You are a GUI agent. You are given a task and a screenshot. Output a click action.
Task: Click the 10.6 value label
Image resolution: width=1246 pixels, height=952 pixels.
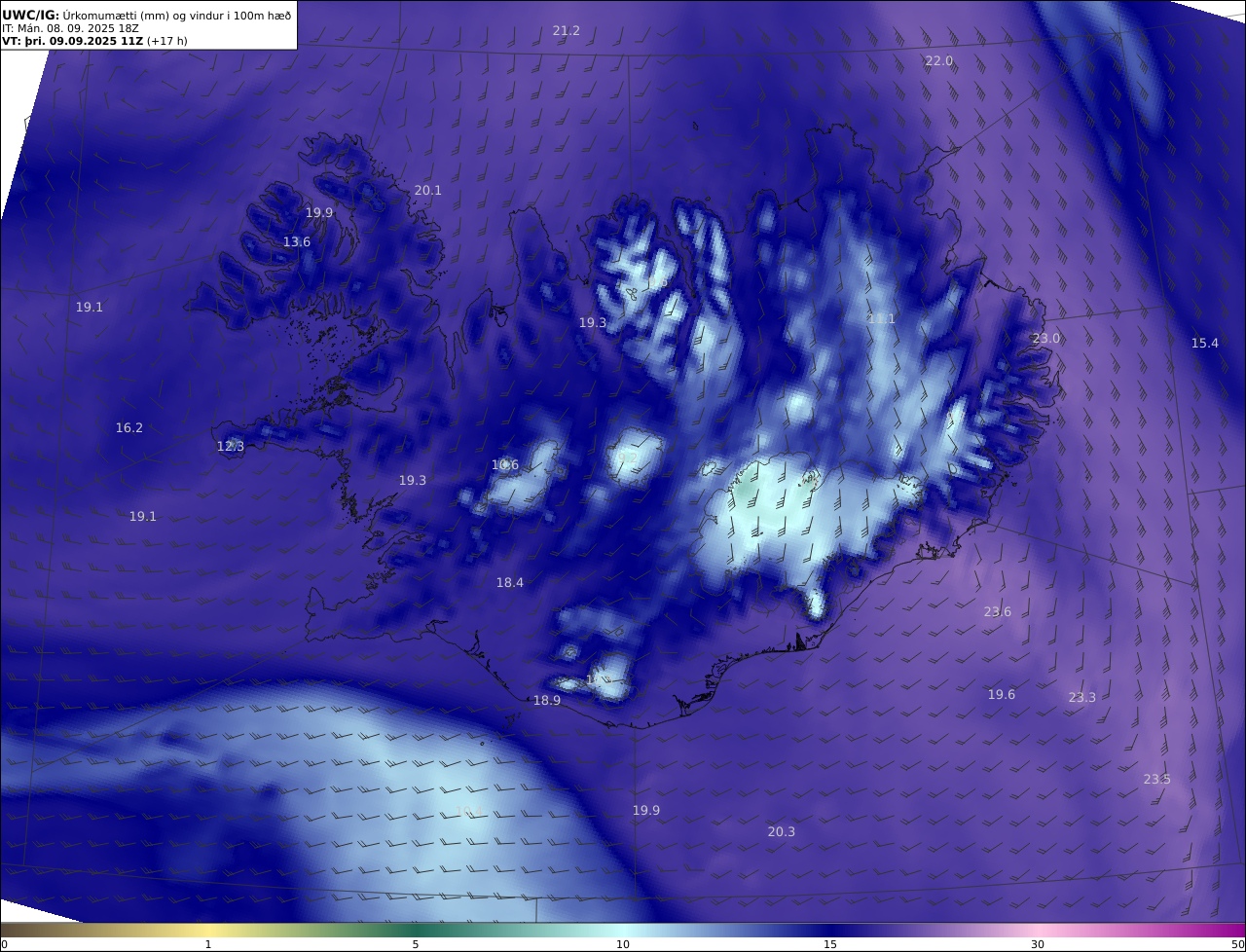tap(505, 465)
